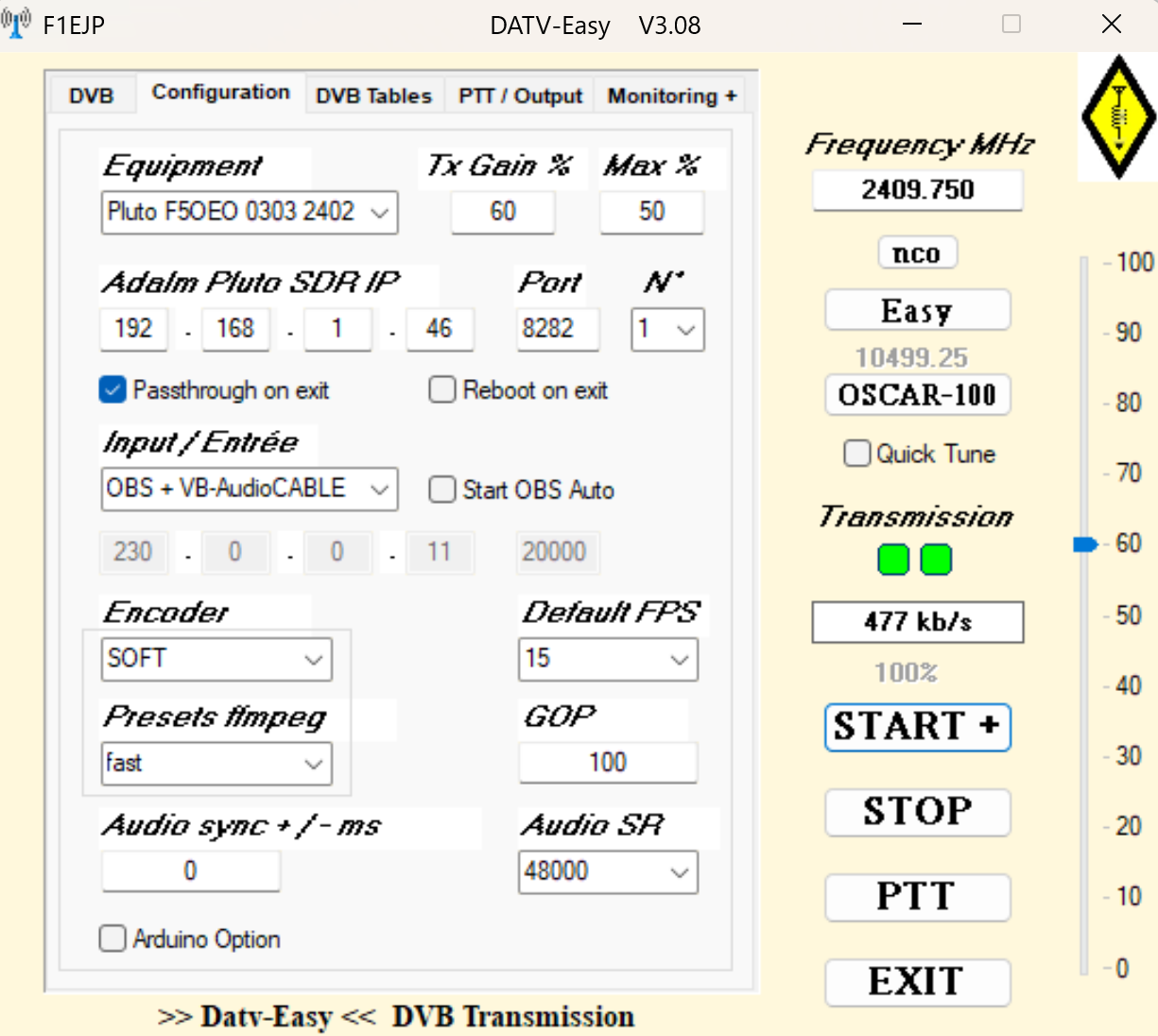Open the Equipment dropdown
The width and height of the screenshot is (1158, 1036).
377,213
